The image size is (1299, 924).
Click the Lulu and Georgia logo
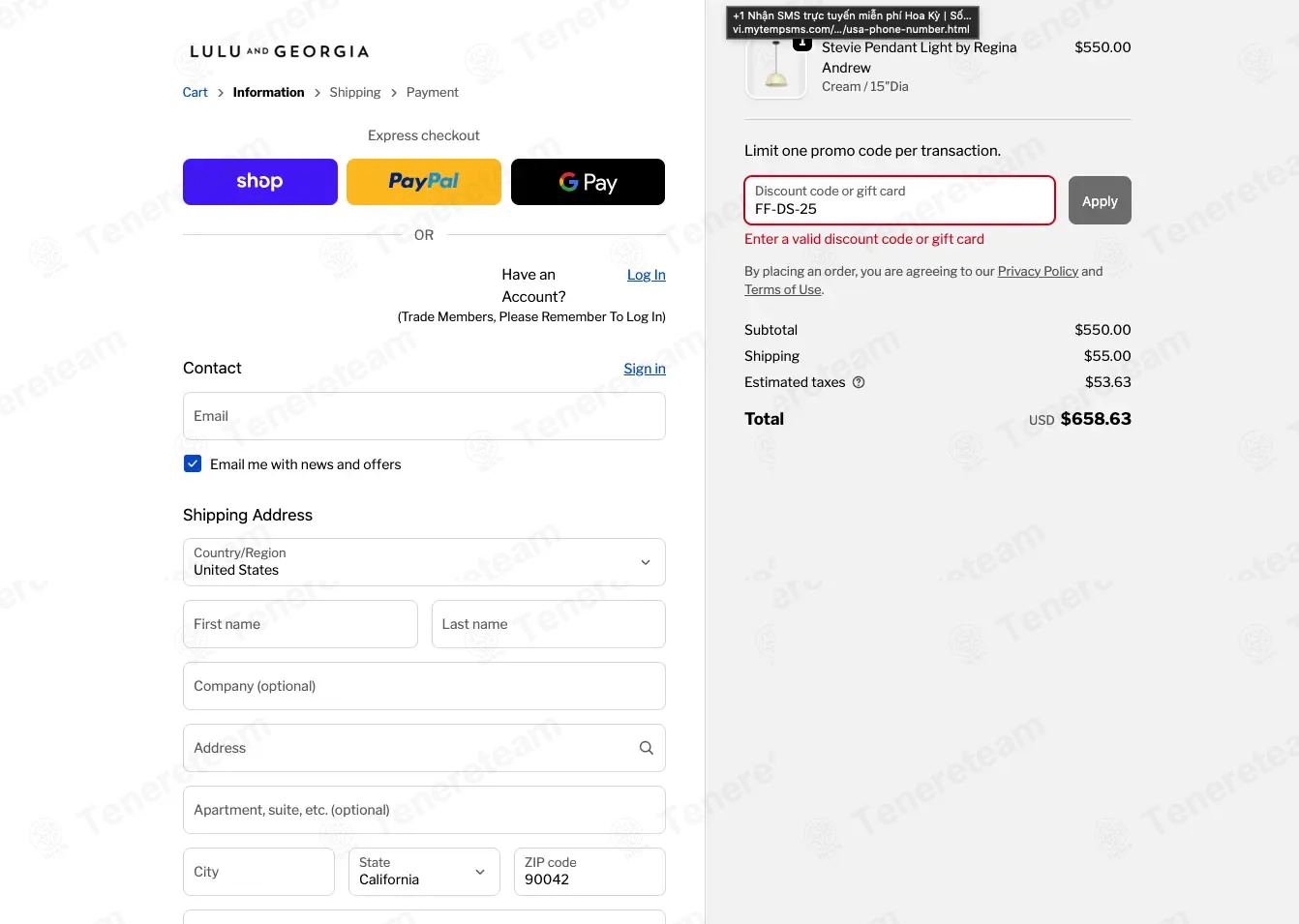pyautogui.click(x=279, y=51)
